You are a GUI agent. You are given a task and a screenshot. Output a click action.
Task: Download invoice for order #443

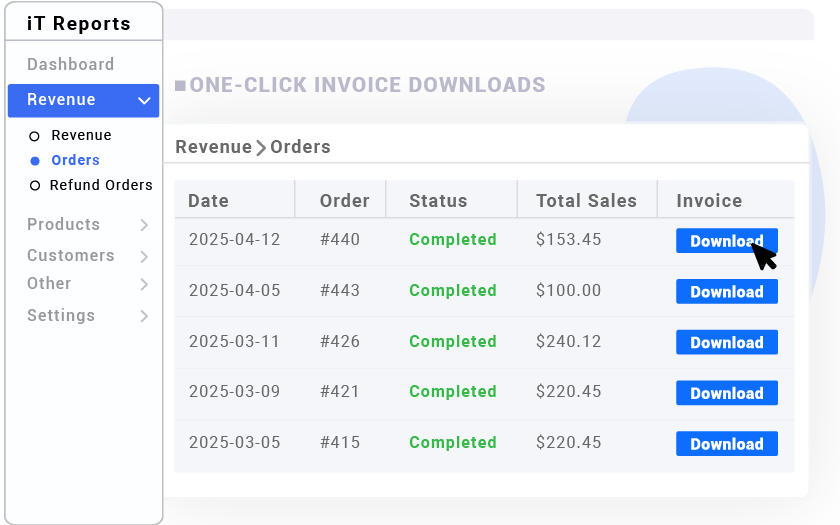coord(726,291)
